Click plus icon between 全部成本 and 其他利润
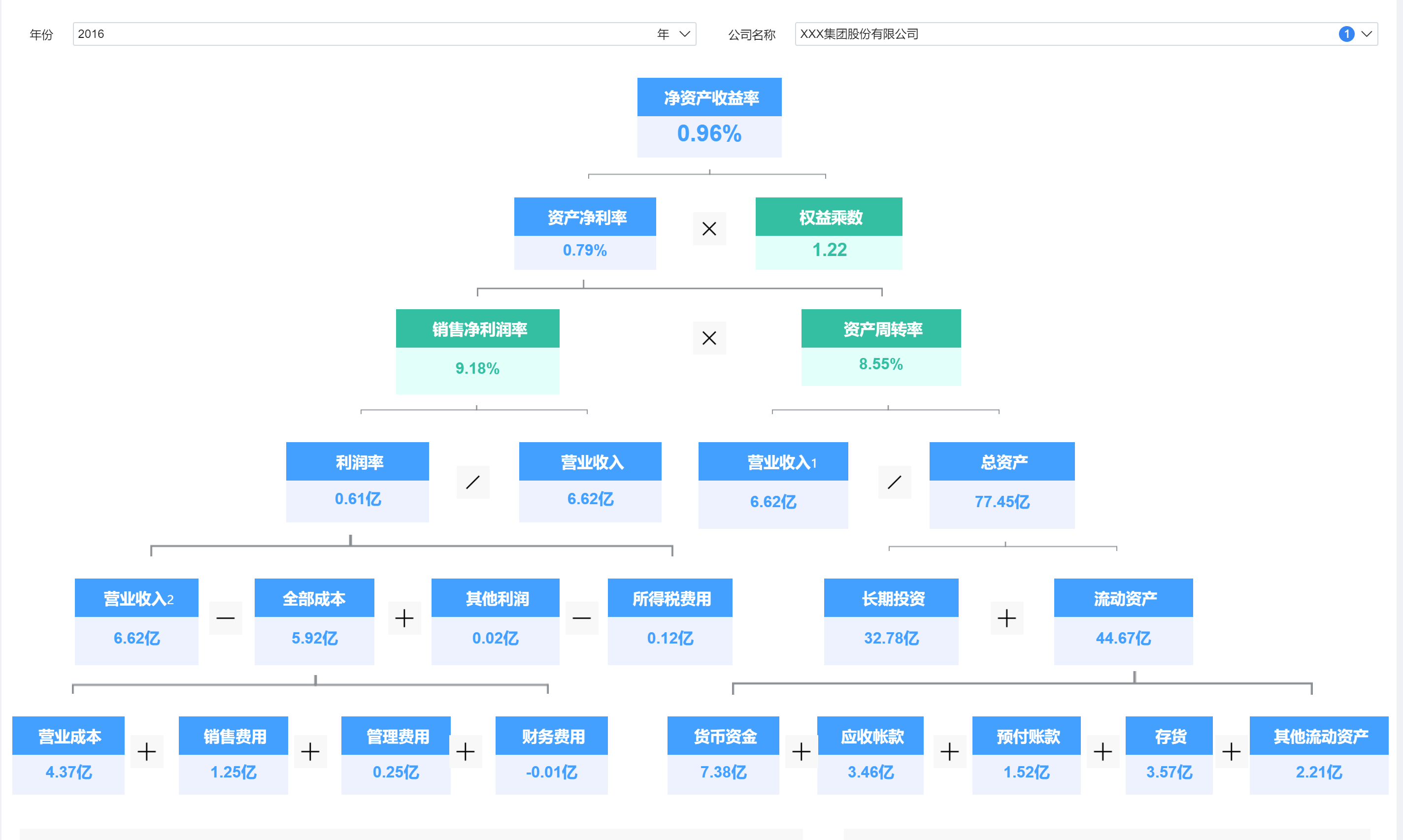 (404, 618)
